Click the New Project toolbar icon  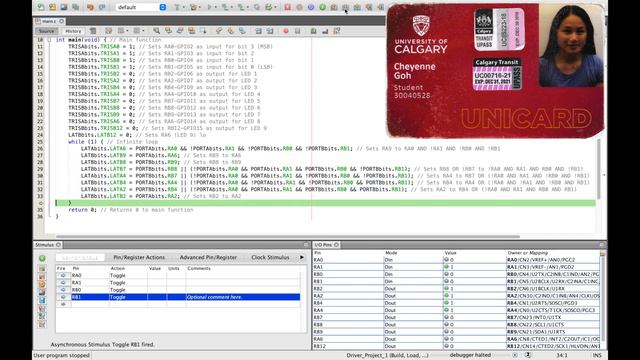click(x=52, y=7)
